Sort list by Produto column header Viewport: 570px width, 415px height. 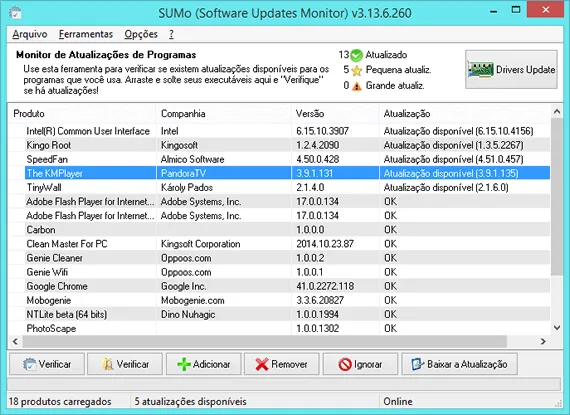click(x=82, y=114)
